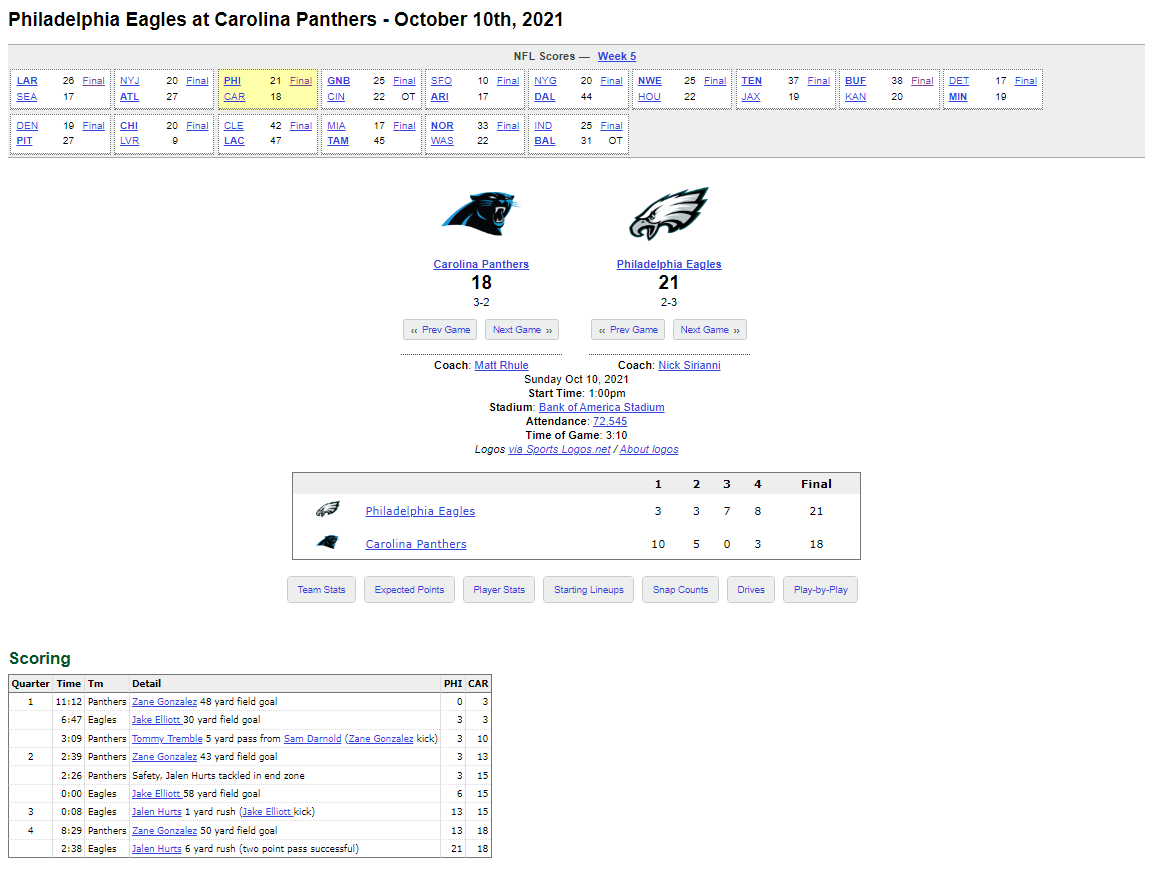Click the 'Safety, Jalen Hurts tackled in end zone' text
This screenshot has width=1156, height=869.
tap(218, 775)
